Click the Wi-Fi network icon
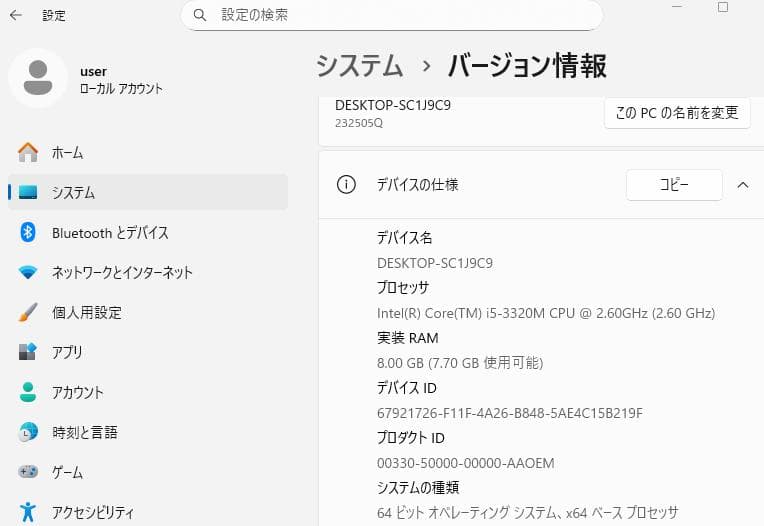This screenshot has height=526, width=764. (x=28, y=272)
